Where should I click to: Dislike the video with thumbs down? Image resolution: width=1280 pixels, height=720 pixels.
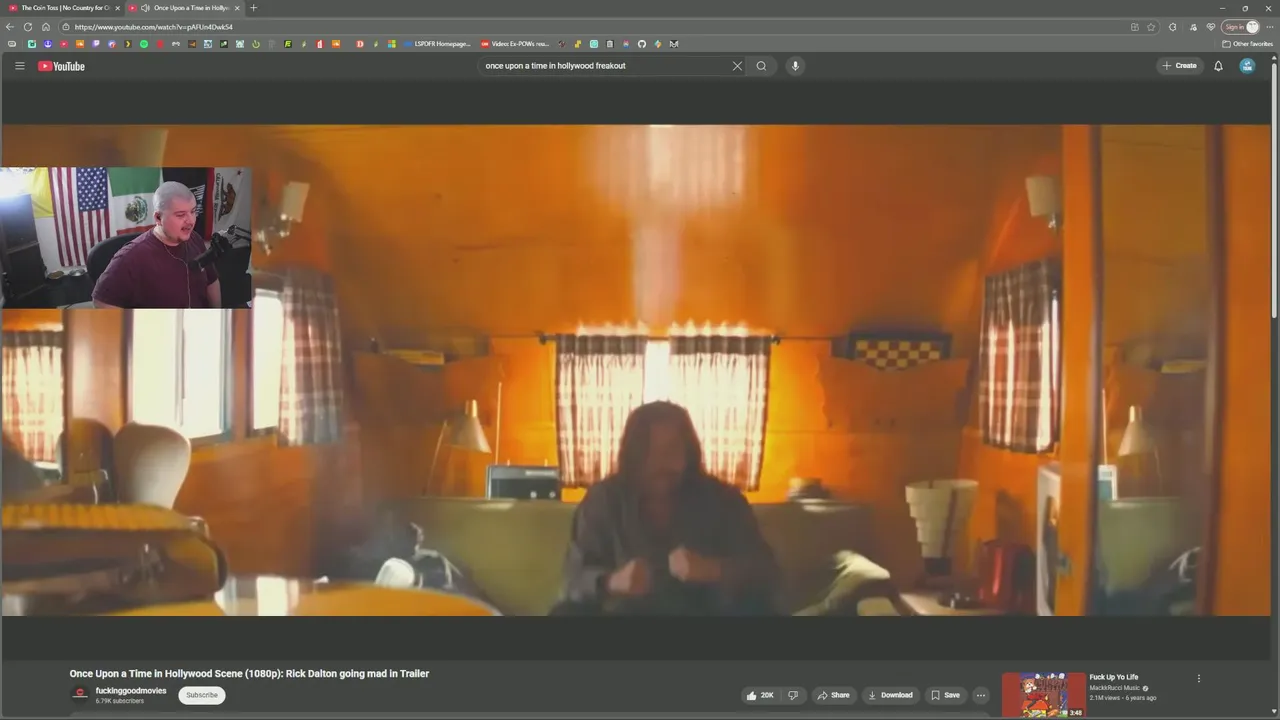click(x=793, y=695)
